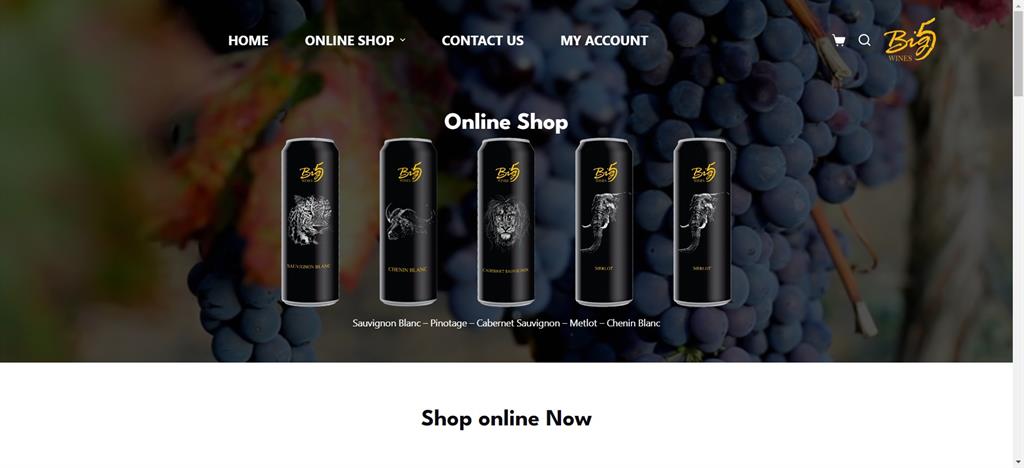Select the first Merlot elephant can
This screenshot has height=468, width=1024.
(604, 222)
